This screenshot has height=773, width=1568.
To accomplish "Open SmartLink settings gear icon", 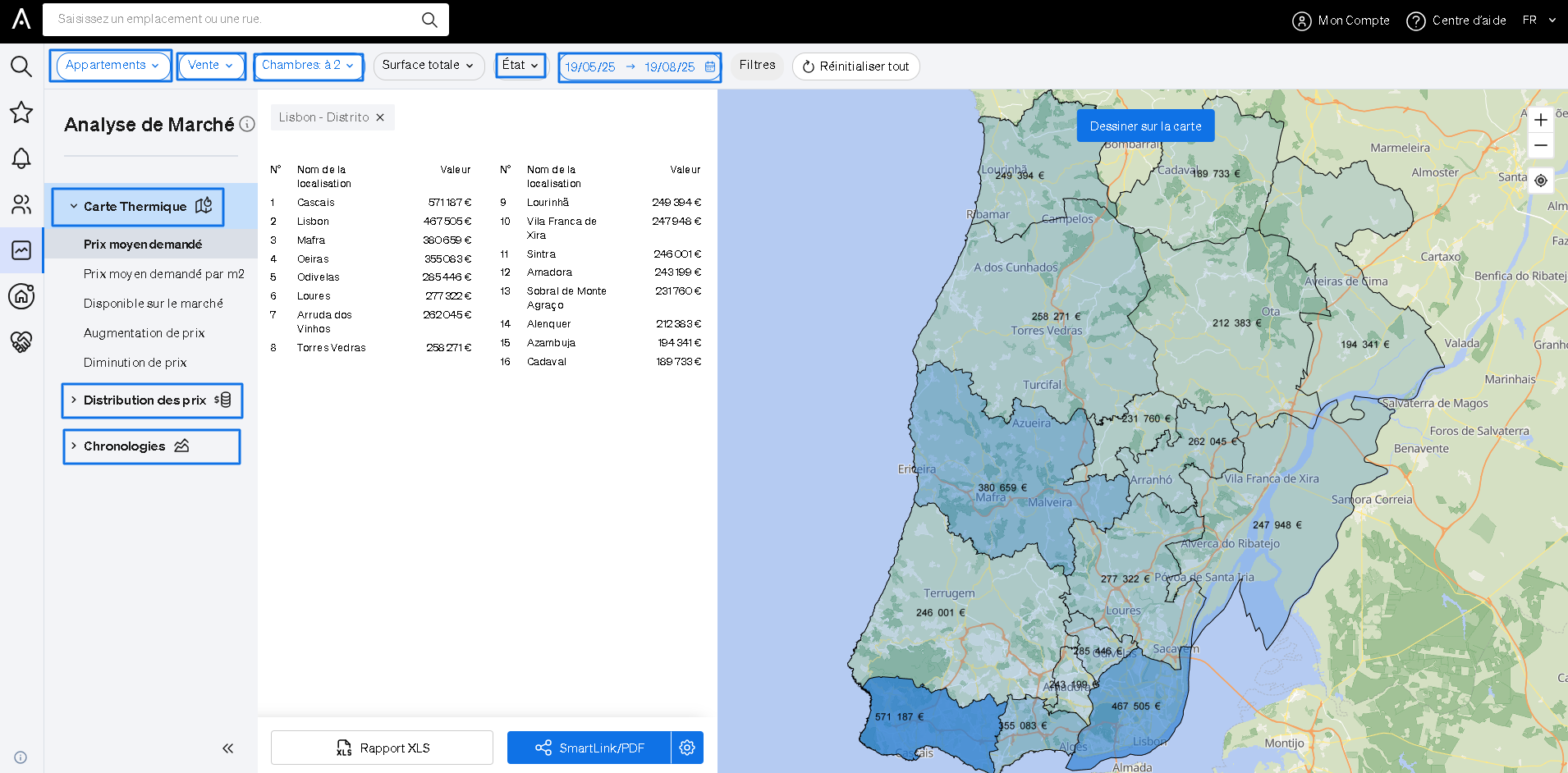I will click(x=687, y=748).
